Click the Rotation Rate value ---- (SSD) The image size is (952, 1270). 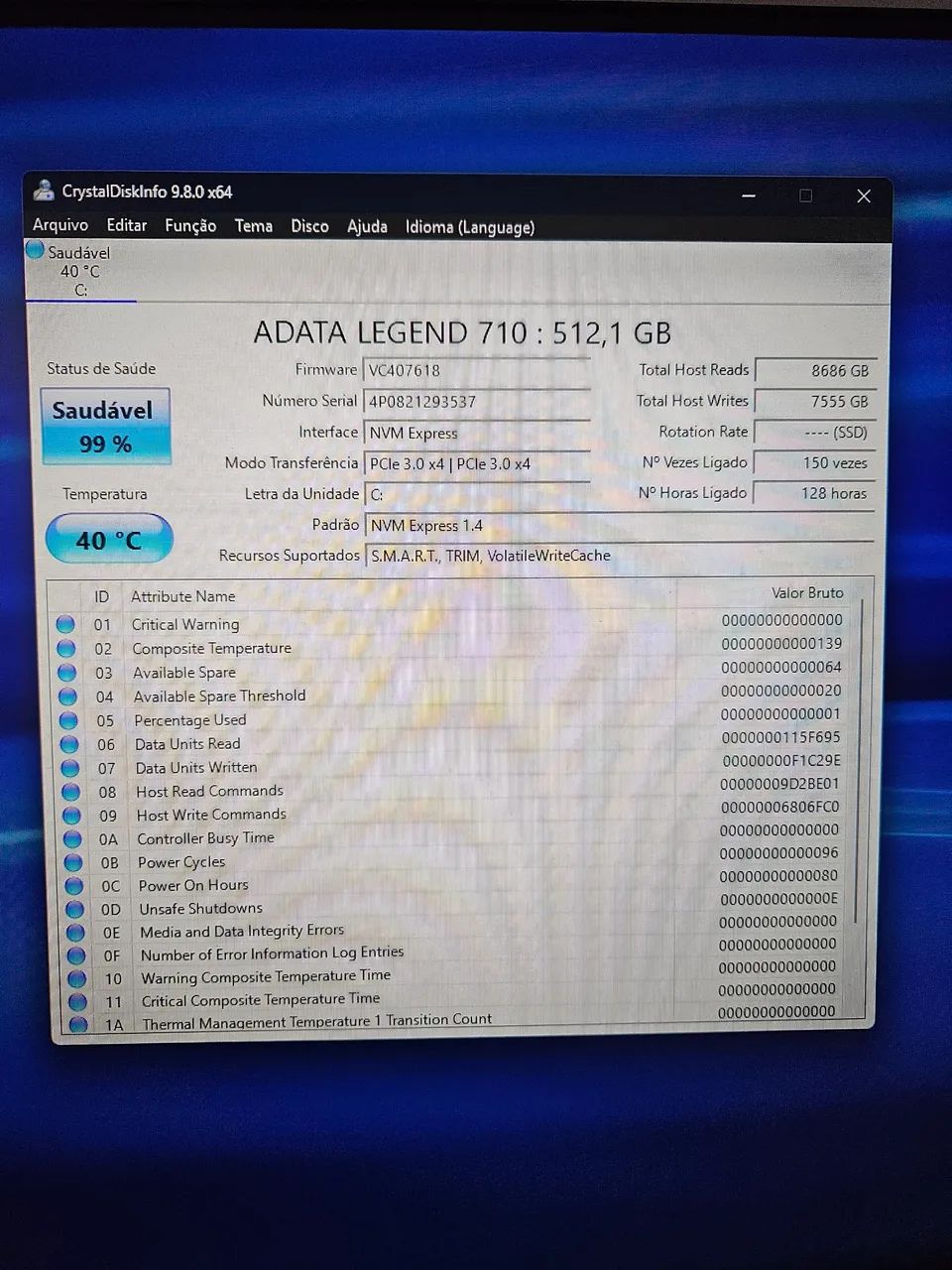[x=815, y=432]
